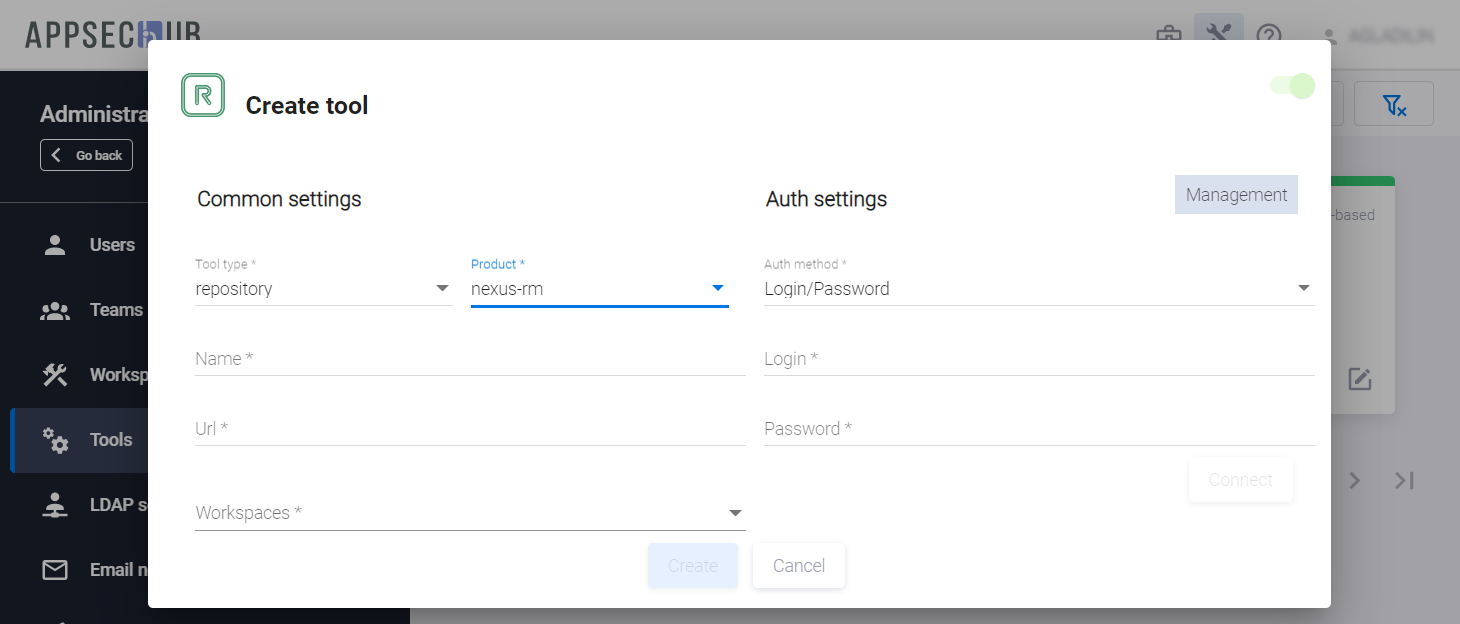Go to the last page arrow icon
1460x624 pixels.
coord(1405,480)
